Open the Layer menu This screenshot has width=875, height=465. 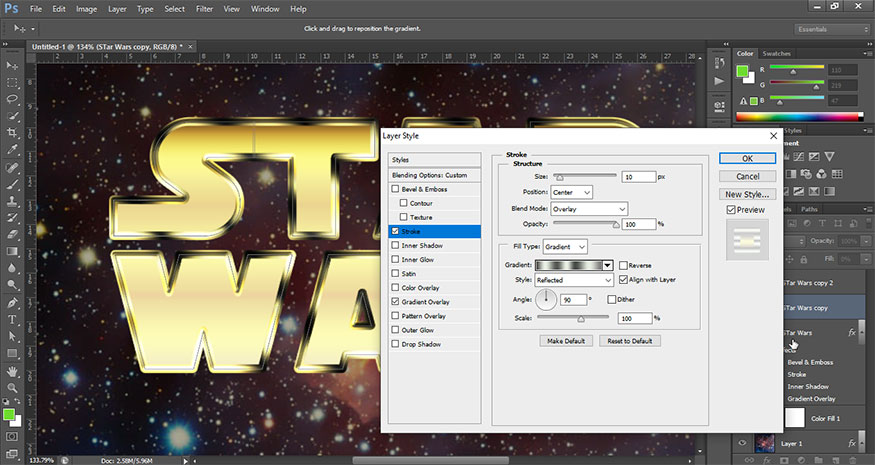coord(117,9)
